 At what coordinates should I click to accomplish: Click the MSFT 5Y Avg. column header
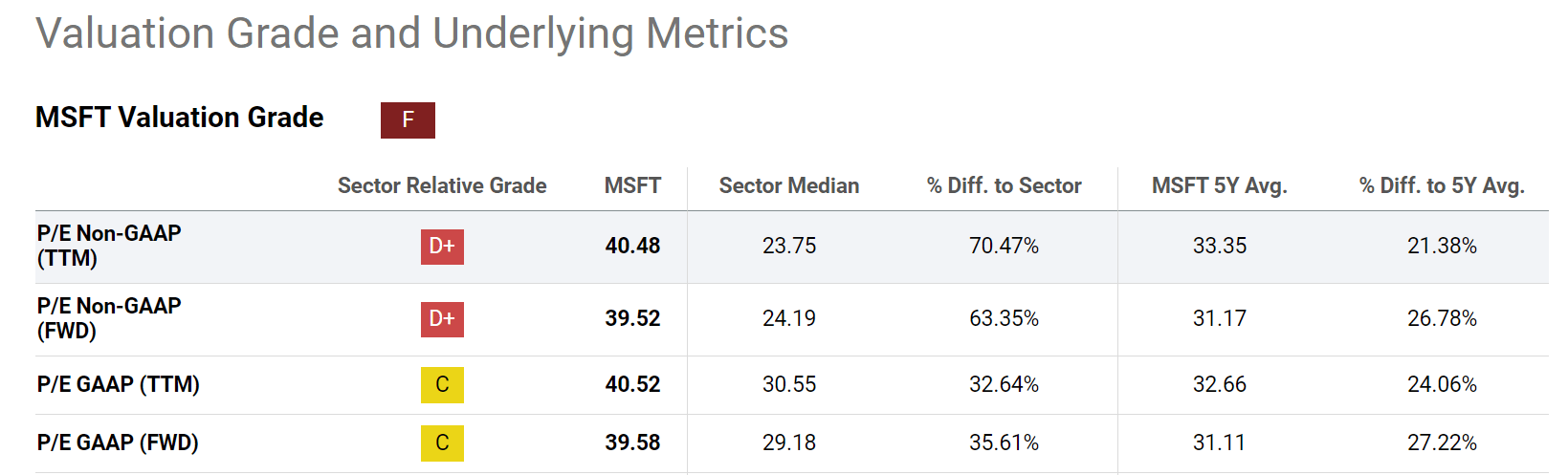click(x=1219, y=185)
